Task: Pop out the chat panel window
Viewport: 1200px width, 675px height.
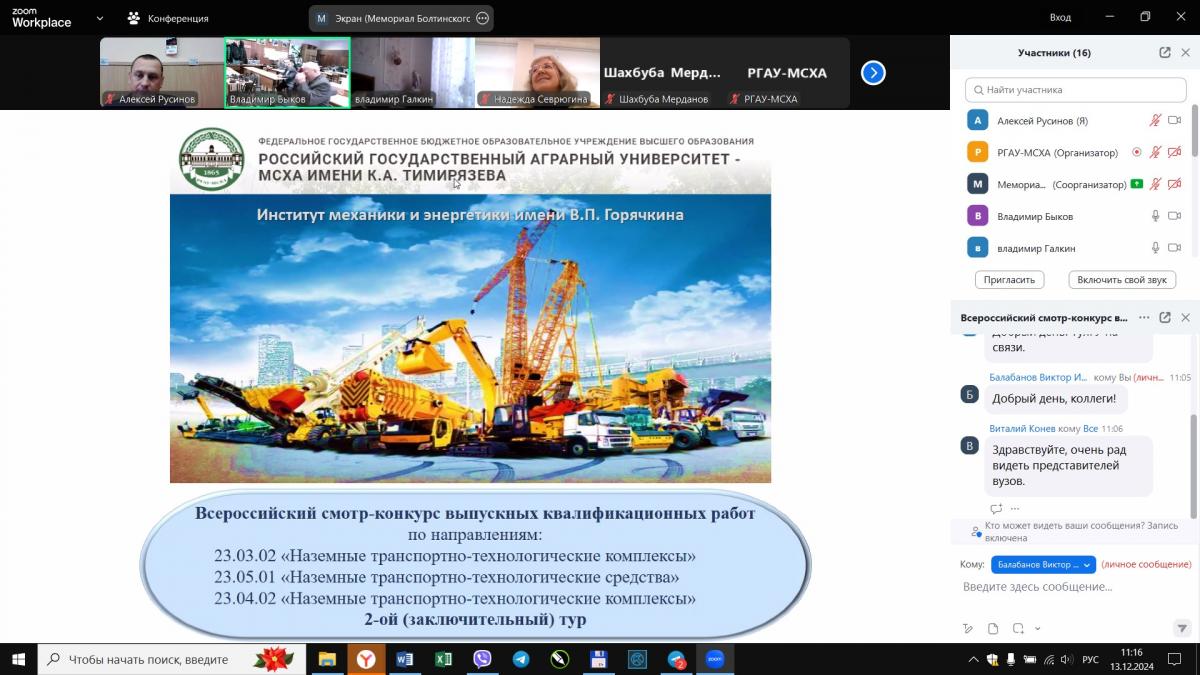Action: click(1165, 317)
